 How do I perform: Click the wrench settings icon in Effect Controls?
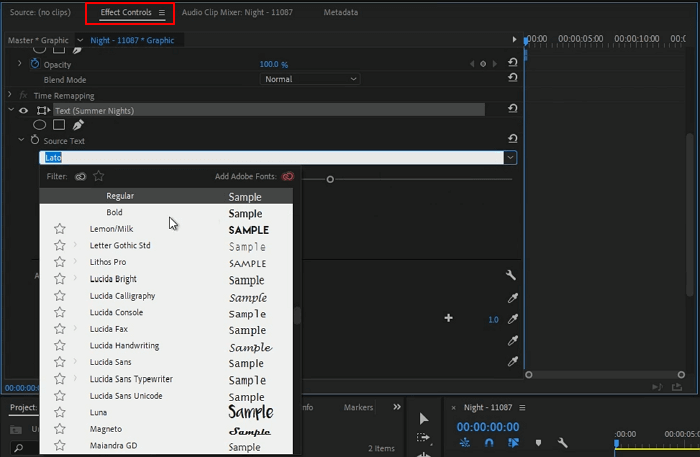point(511,275)
